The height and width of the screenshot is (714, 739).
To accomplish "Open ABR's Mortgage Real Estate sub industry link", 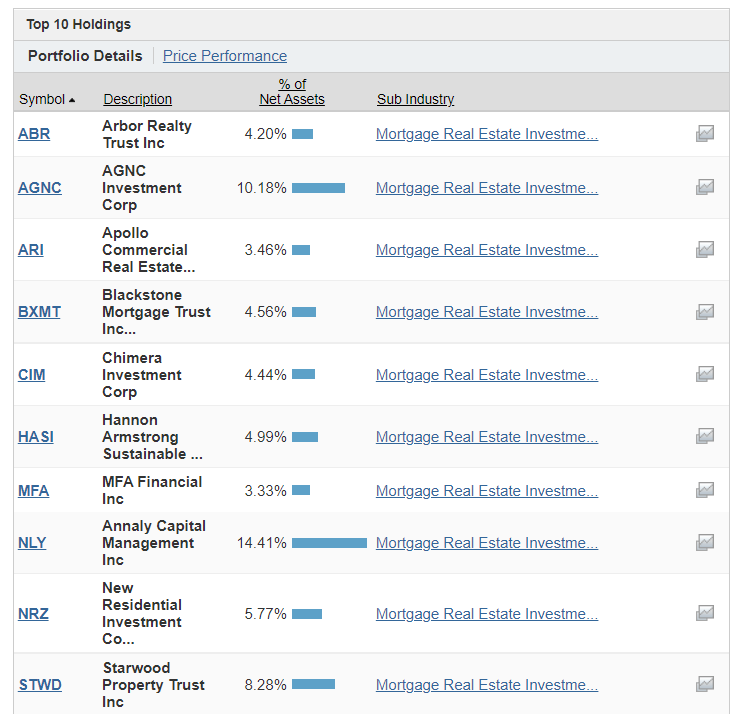I will pos(487,134).
